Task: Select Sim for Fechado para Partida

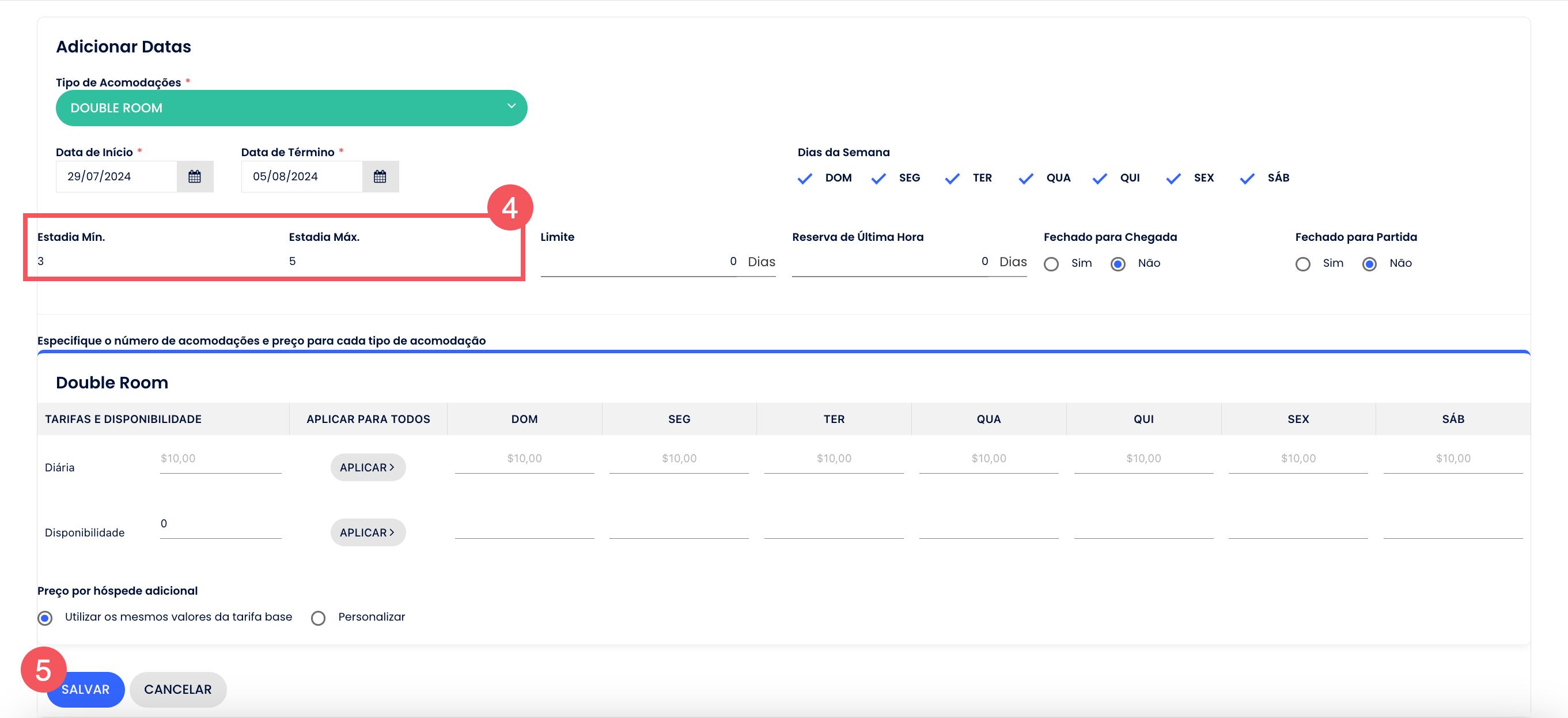Action: point(1302,264)
